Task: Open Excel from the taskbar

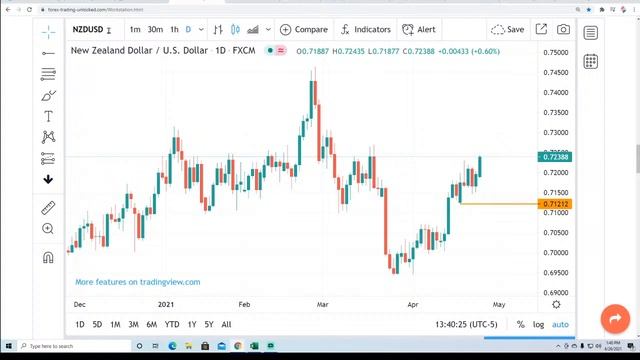Action: click(x=254, y=346)
